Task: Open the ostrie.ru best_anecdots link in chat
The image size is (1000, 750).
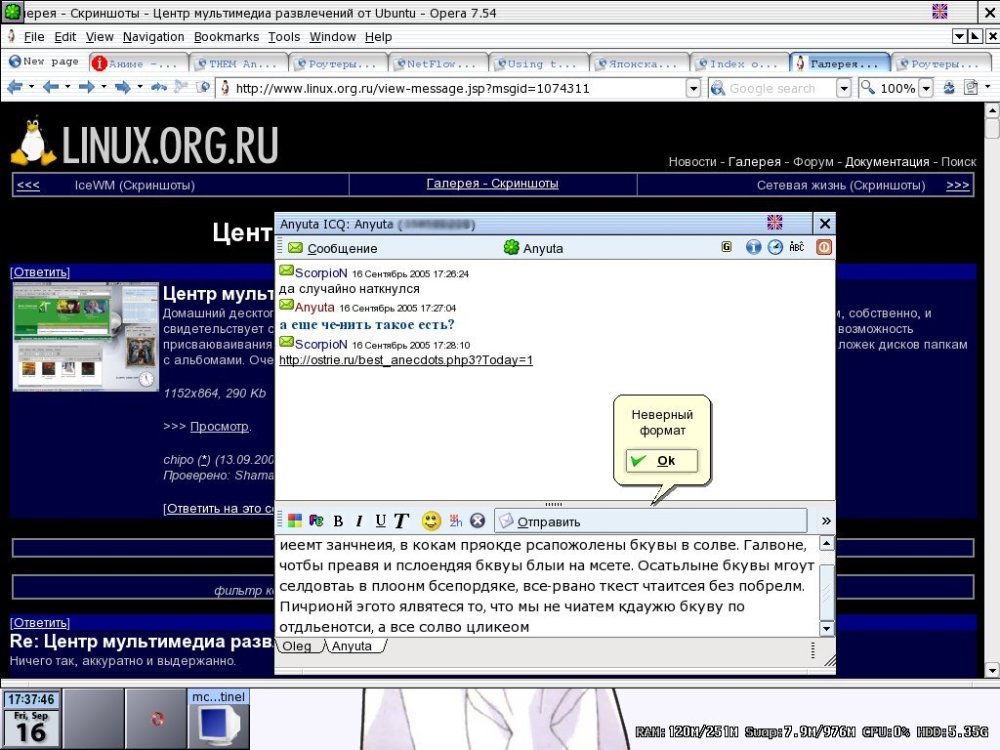Action: (x=406, y=360)
